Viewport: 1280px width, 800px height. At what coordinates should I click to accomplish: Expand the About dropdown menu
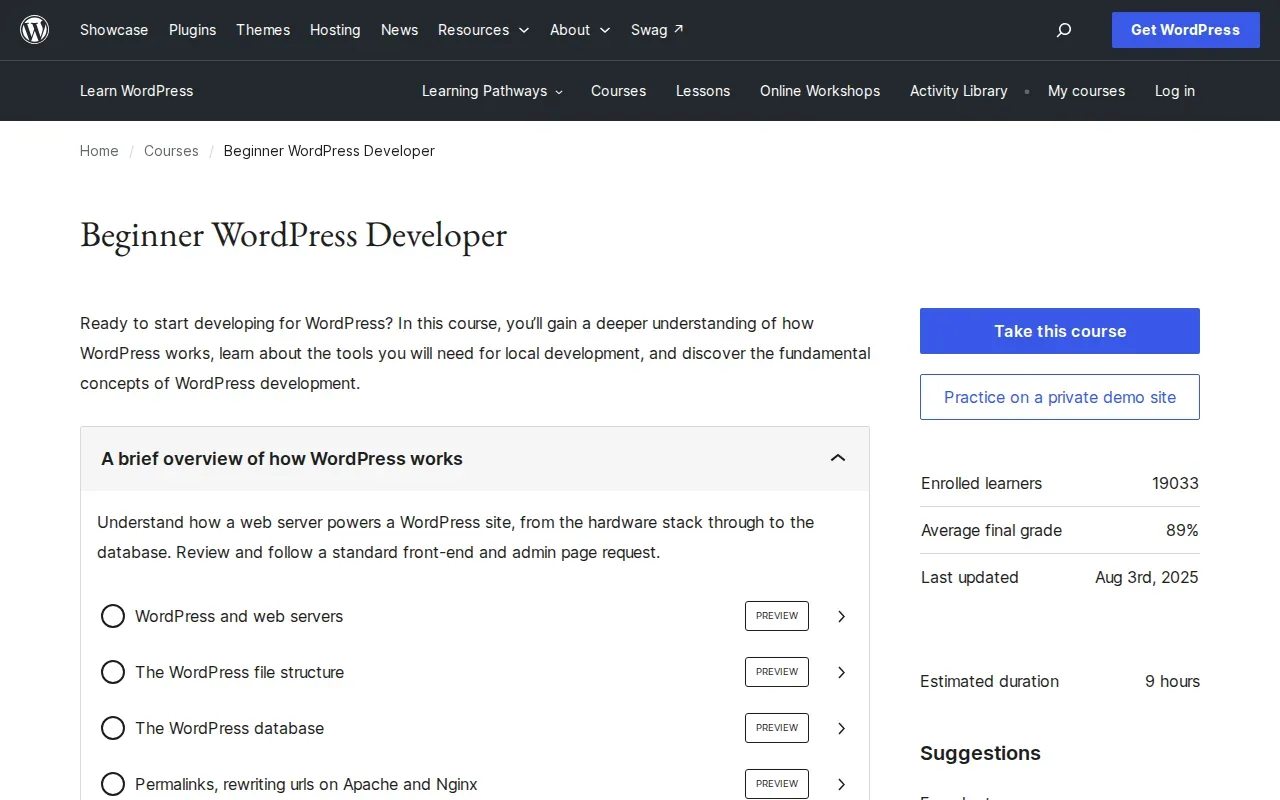tap(580, 30)
